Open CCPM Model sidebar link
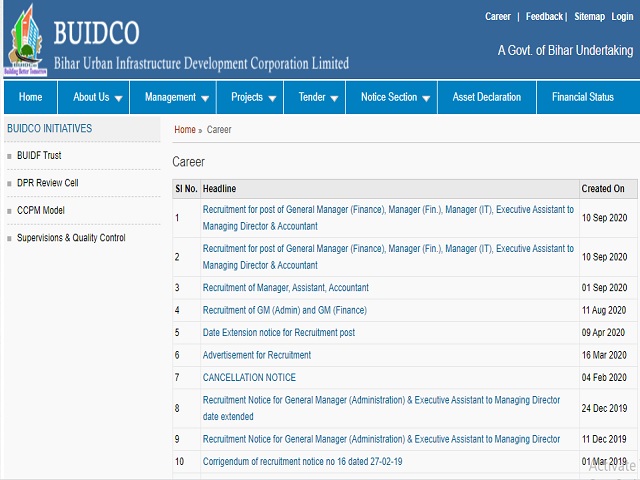This screenshot has width=640, height=480. pyautogui.click(x=41, y=210)
